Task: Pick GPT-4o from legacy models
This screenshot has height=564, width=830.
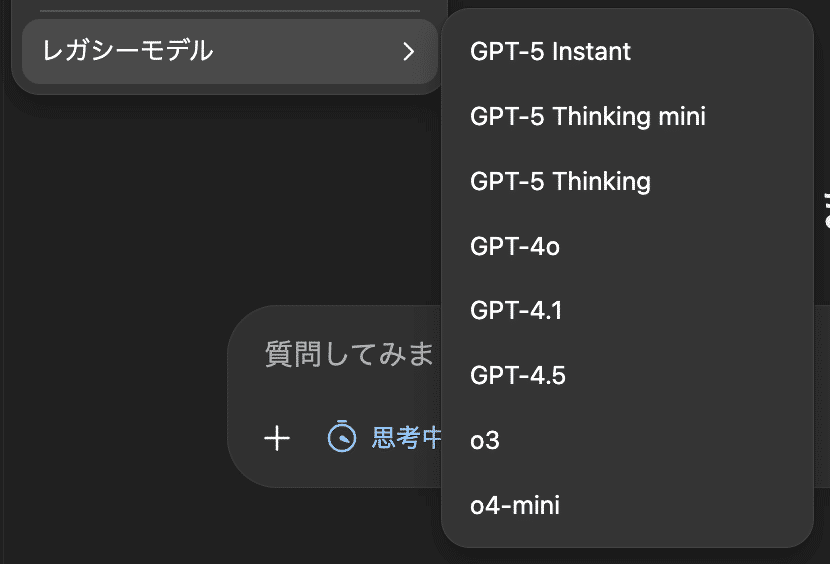Action: click(514, 246)
